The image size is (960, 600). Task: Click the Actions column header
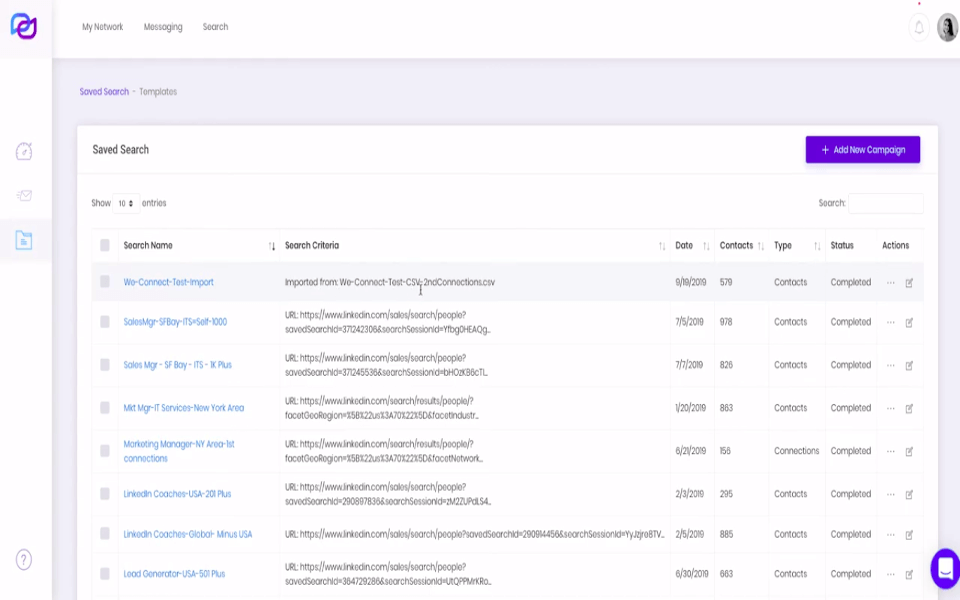[895, 246]
